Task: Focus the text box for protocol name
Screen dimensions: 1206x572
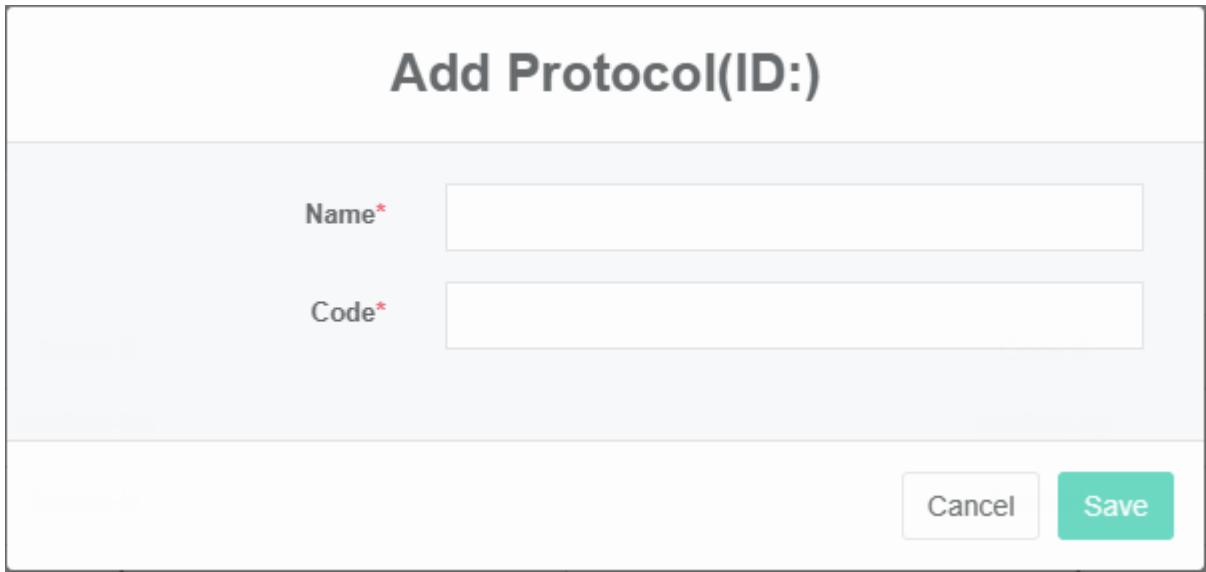Action: pyautogui.click(x=793, y=217)
